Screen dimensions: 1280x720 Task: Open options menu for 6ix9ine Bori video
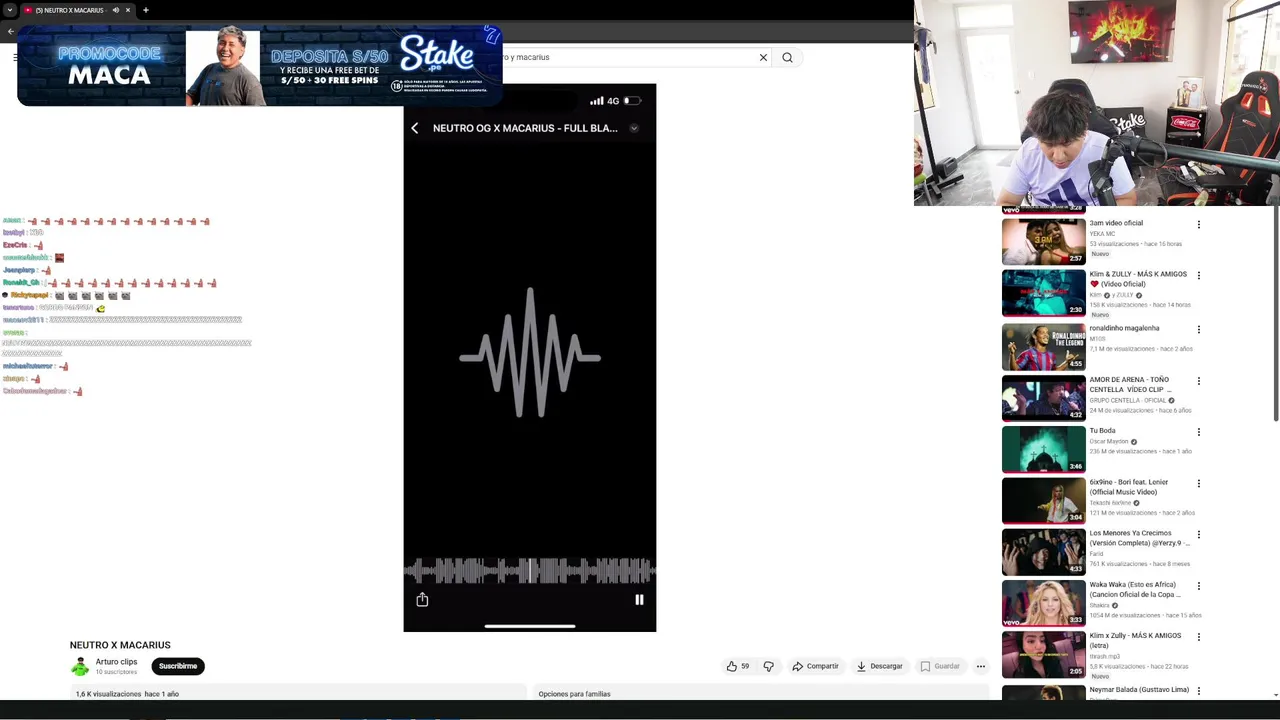[1199, 484]
